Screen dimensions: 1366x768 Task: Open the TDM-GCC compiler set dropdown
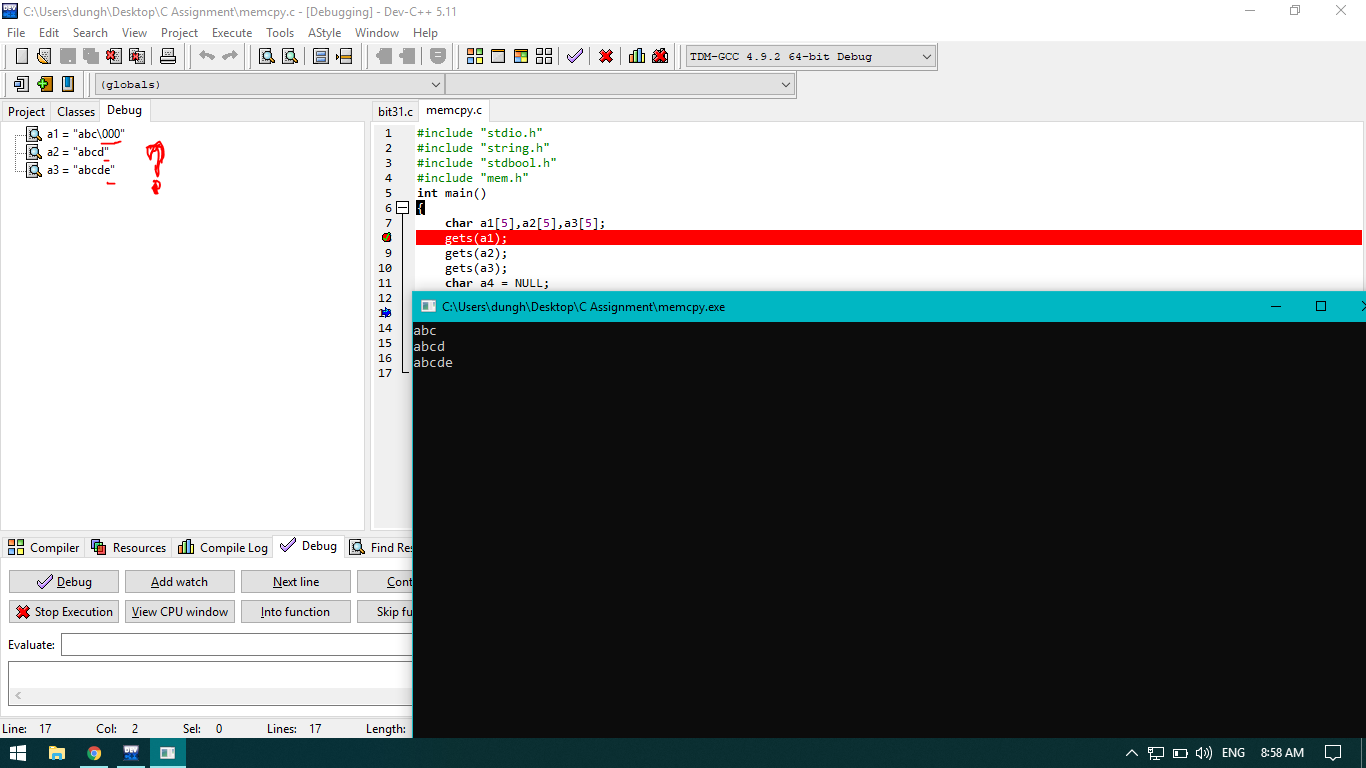[810, 56]
